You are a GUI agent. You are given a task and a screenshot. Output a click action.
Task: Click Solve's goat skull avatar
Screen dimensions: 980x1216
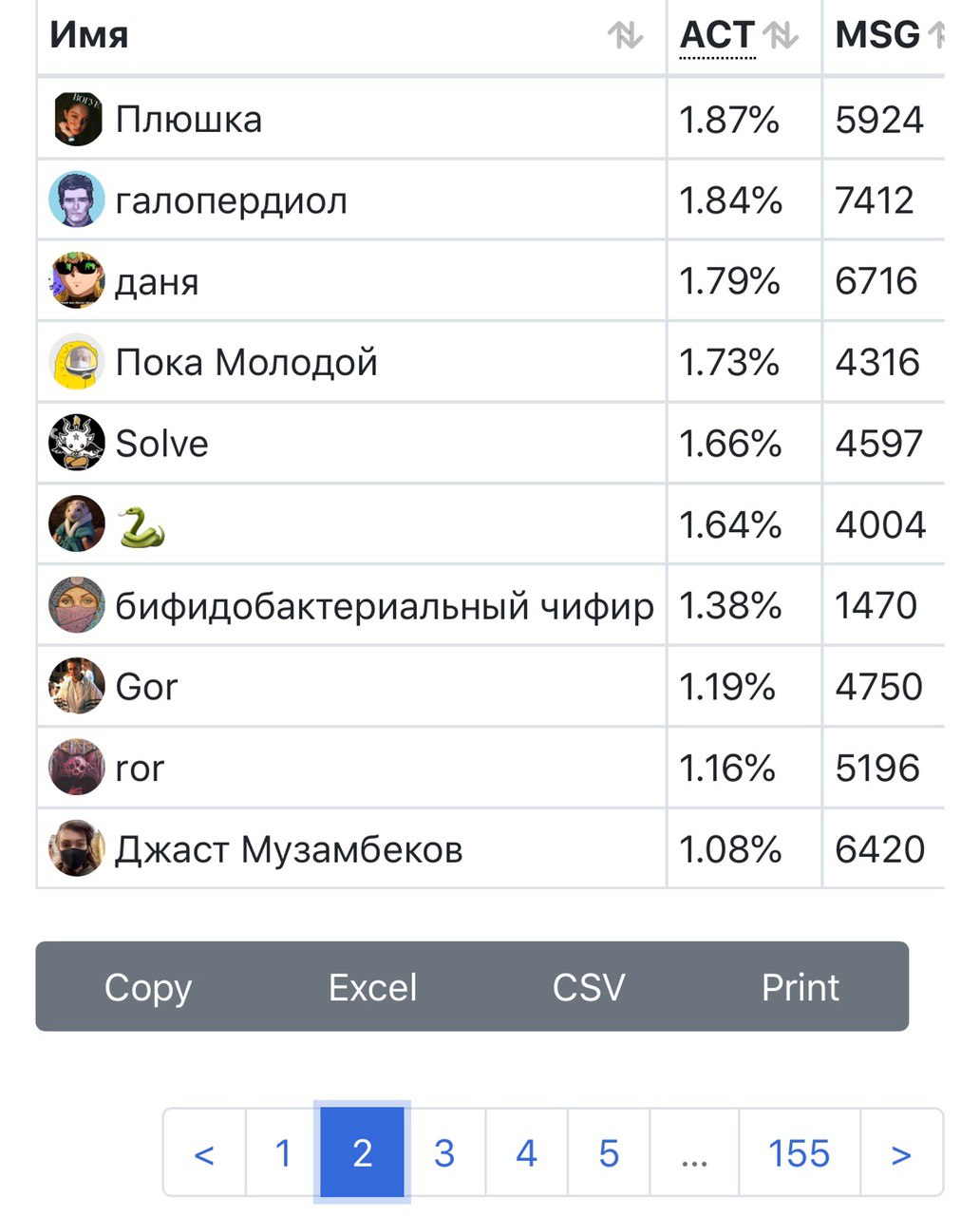[x=77, y=444]
